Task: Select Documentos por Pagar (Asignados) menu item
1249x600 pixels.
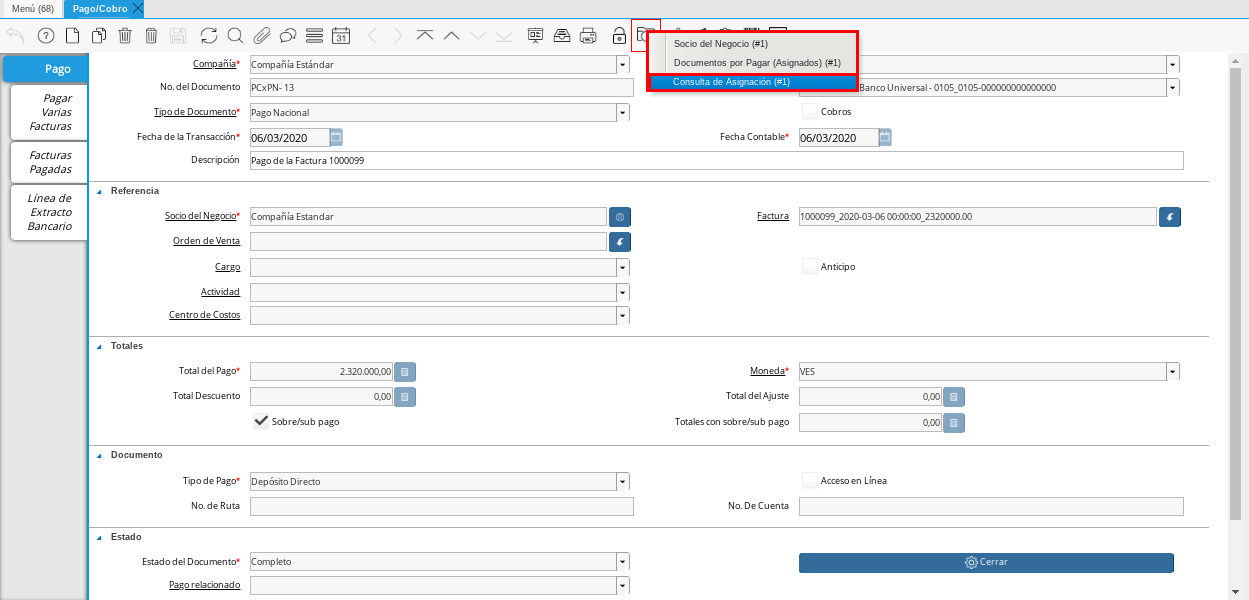Action: click(x=752, y=63)
